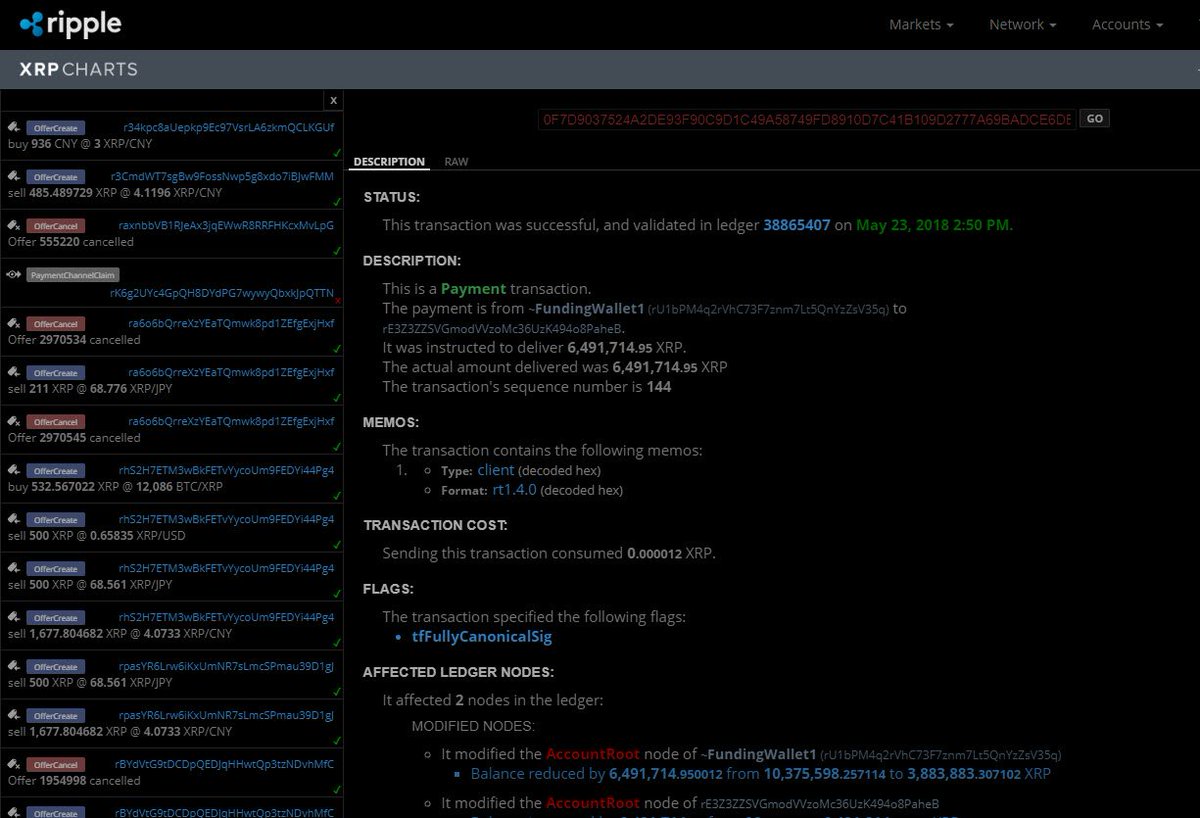Switch to the RAW tab
This screenshot has width=1200, height=818.
[x=456, y=161]
